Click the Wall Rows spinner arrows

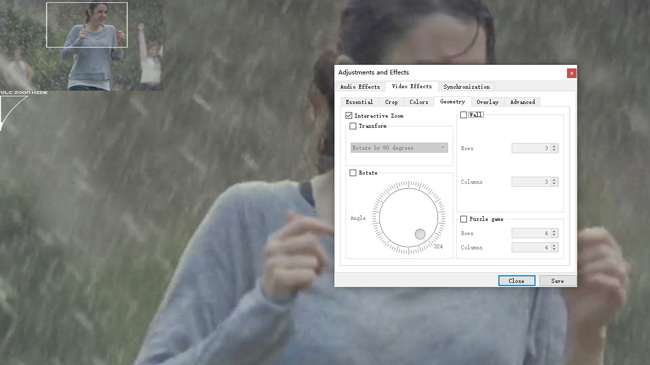click(x=554, y=148)
